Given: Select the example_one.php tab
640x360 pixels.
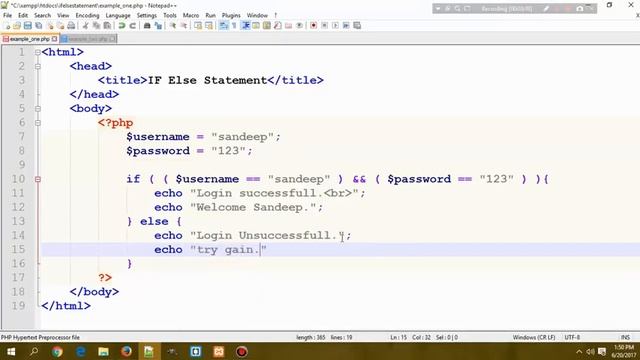Looking at the screenshot, I should click(x=29, y=39).
